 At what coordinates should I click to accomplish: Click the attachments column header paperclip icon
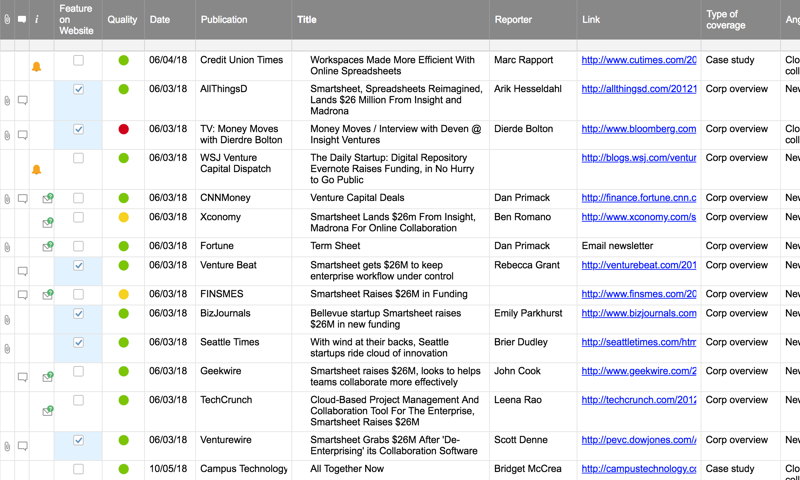coord(7,19)
